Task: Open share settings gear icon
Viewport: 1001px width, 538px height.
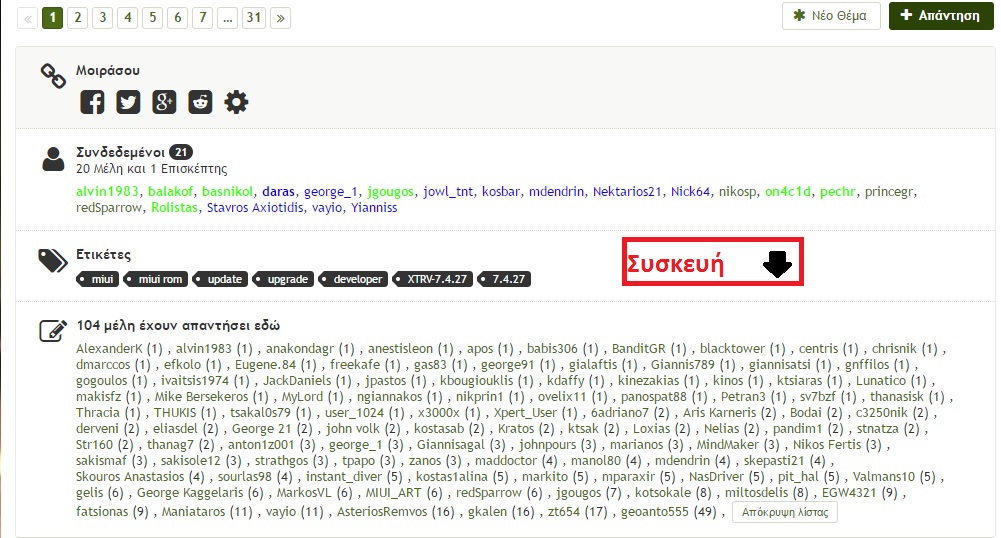Action: point(236,102)
